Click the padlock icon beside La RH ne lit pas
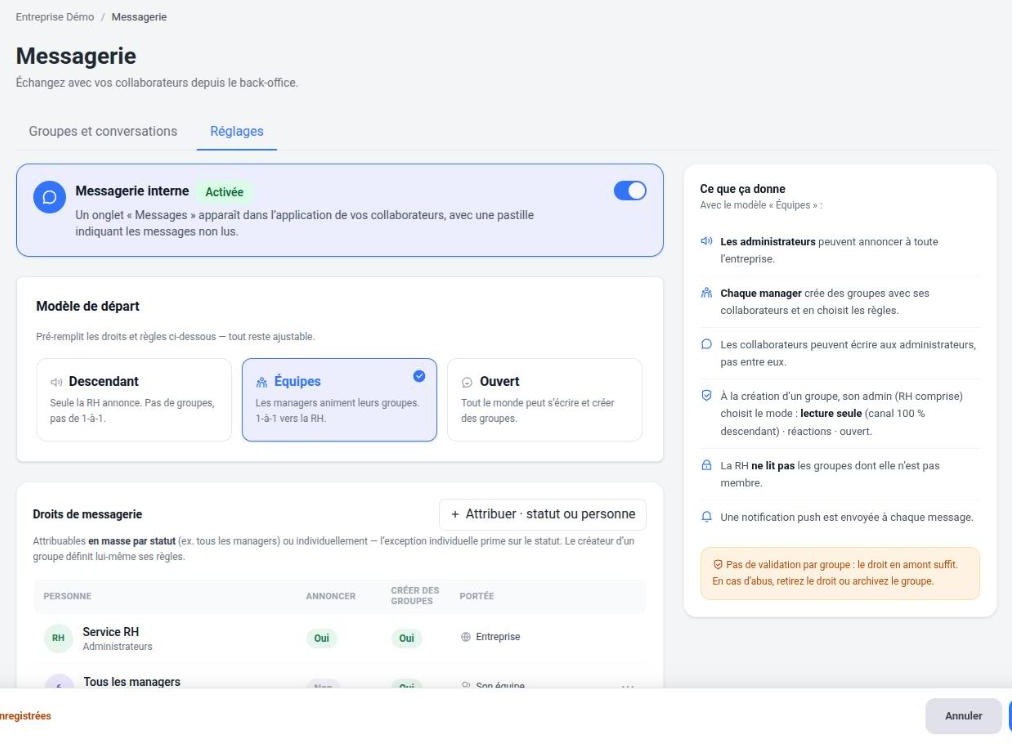The height and width of the screenshot is (744, 1012). (706, 465)
